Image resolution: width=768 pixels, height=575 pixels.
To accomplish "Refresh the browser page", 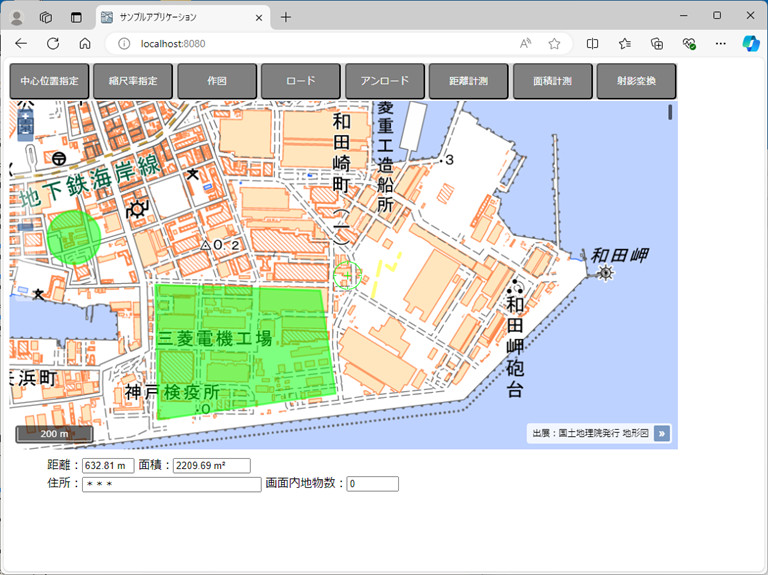I will click(x=53, y=44).
